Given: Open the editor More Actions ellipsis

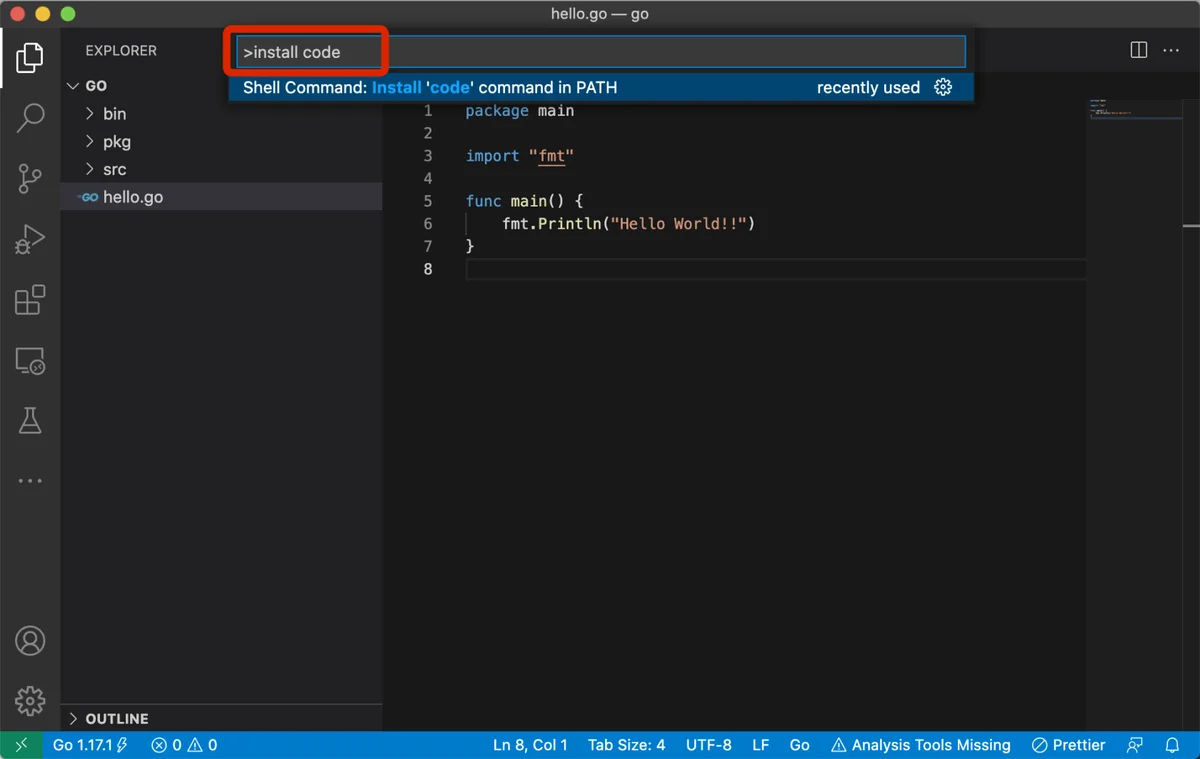Looking at the screenshot, I should [x=1173, y=50].
